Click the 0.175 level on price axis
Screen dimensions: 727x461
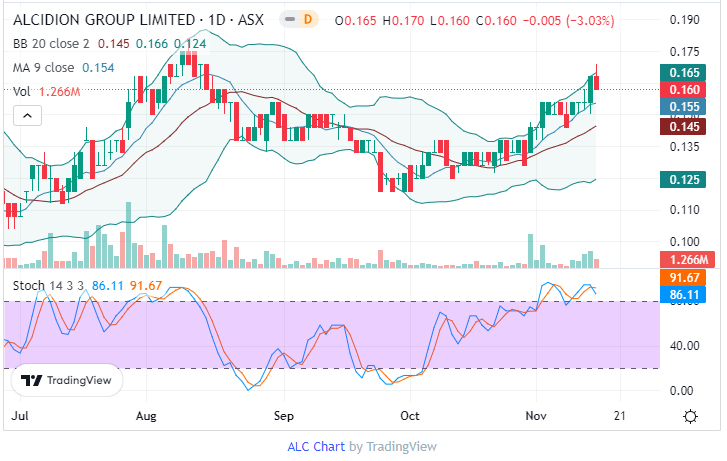[x=684, y=51]
